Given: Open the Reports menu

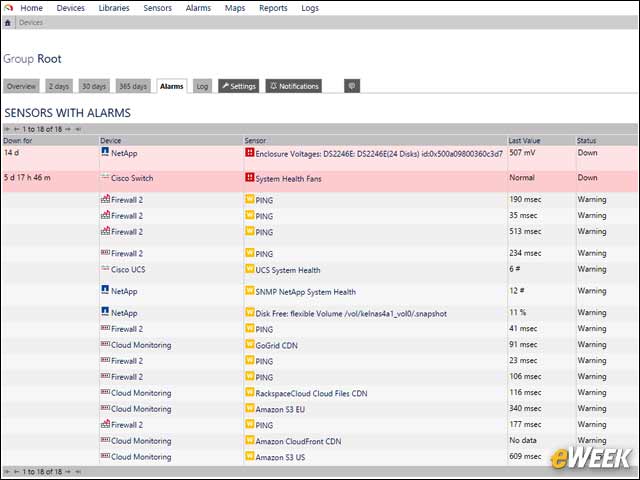Looking at the screenshot, I should [x=273, y=8].
